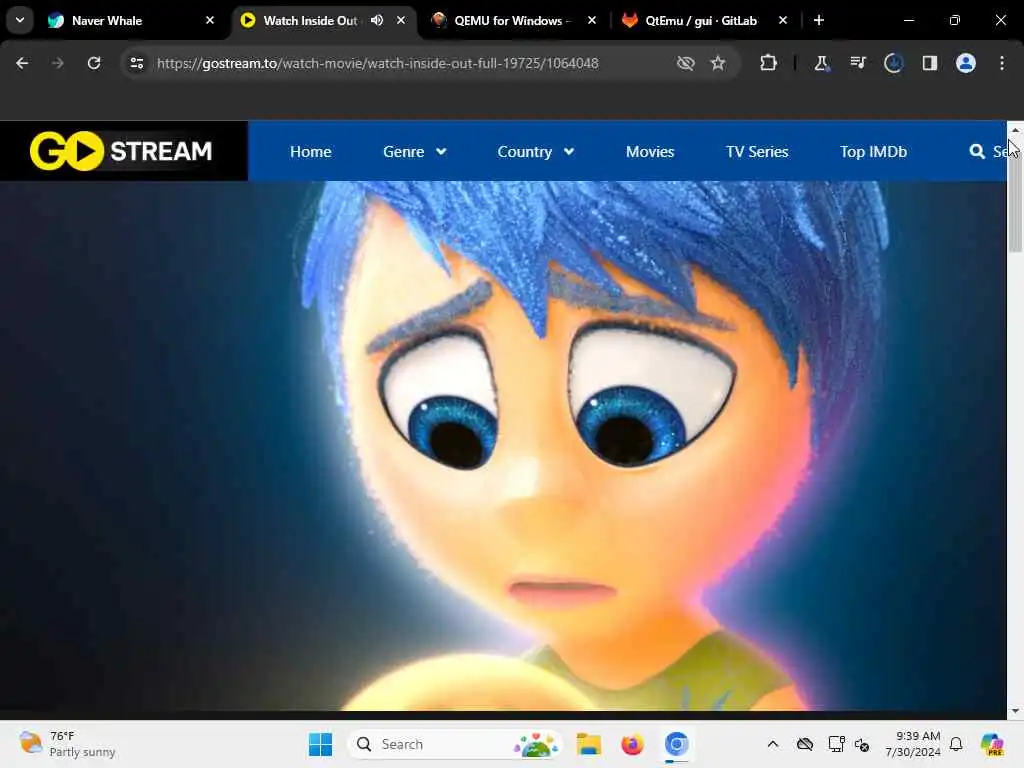Switch to QEMU for Windows tab

click(x=514, y=20)
